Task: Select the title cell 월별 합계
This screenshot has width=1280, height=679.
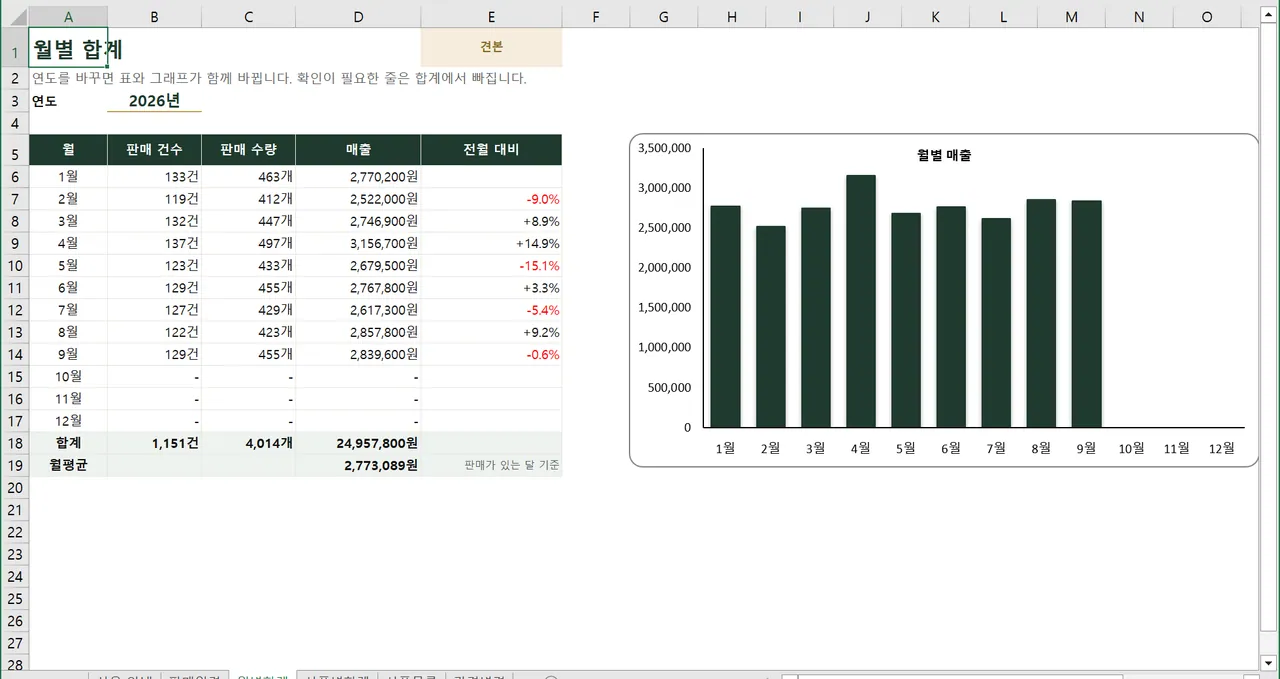Action: coord(68,48)
